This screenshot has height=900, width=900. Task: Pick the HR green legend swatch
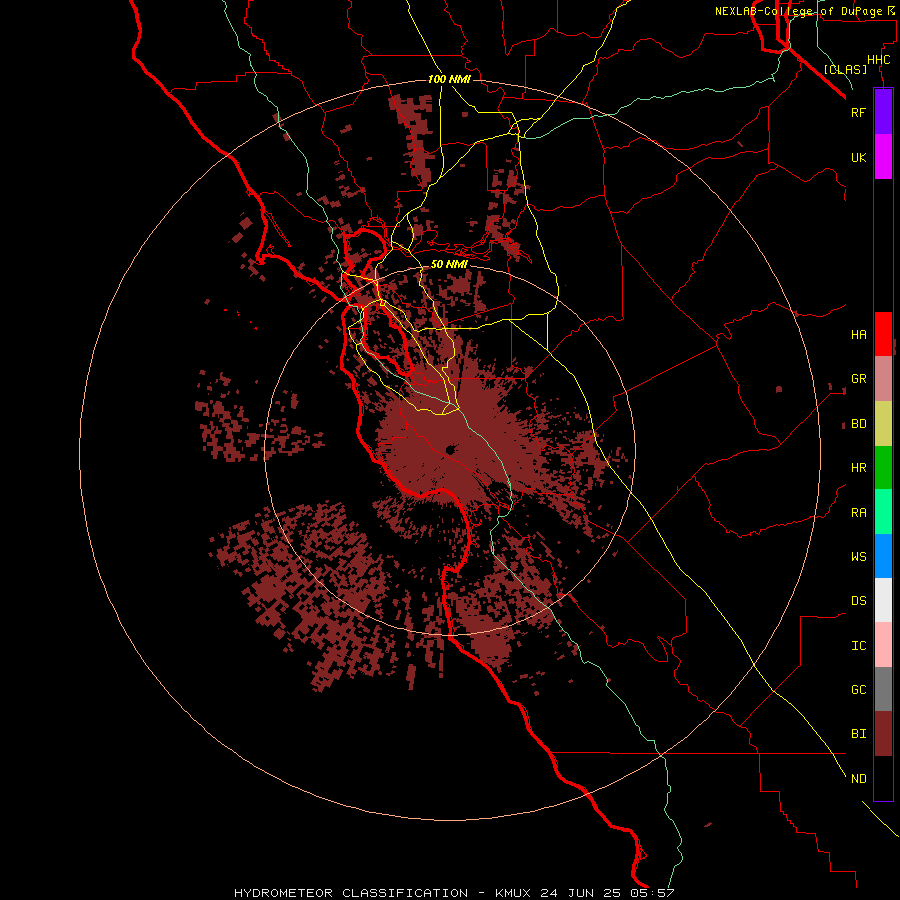[x=883, y=468]
